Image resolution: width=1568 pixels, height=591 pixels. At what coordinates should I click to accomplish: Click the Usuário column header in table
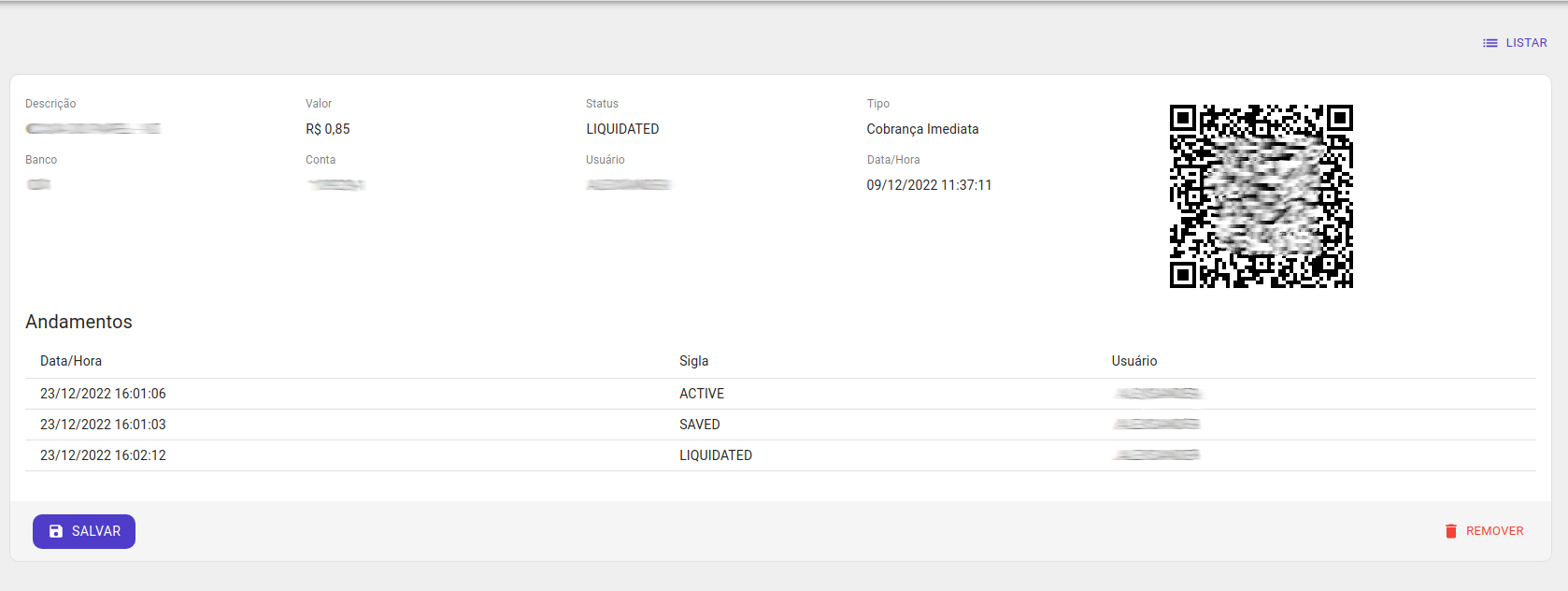tap(1134, 361)
